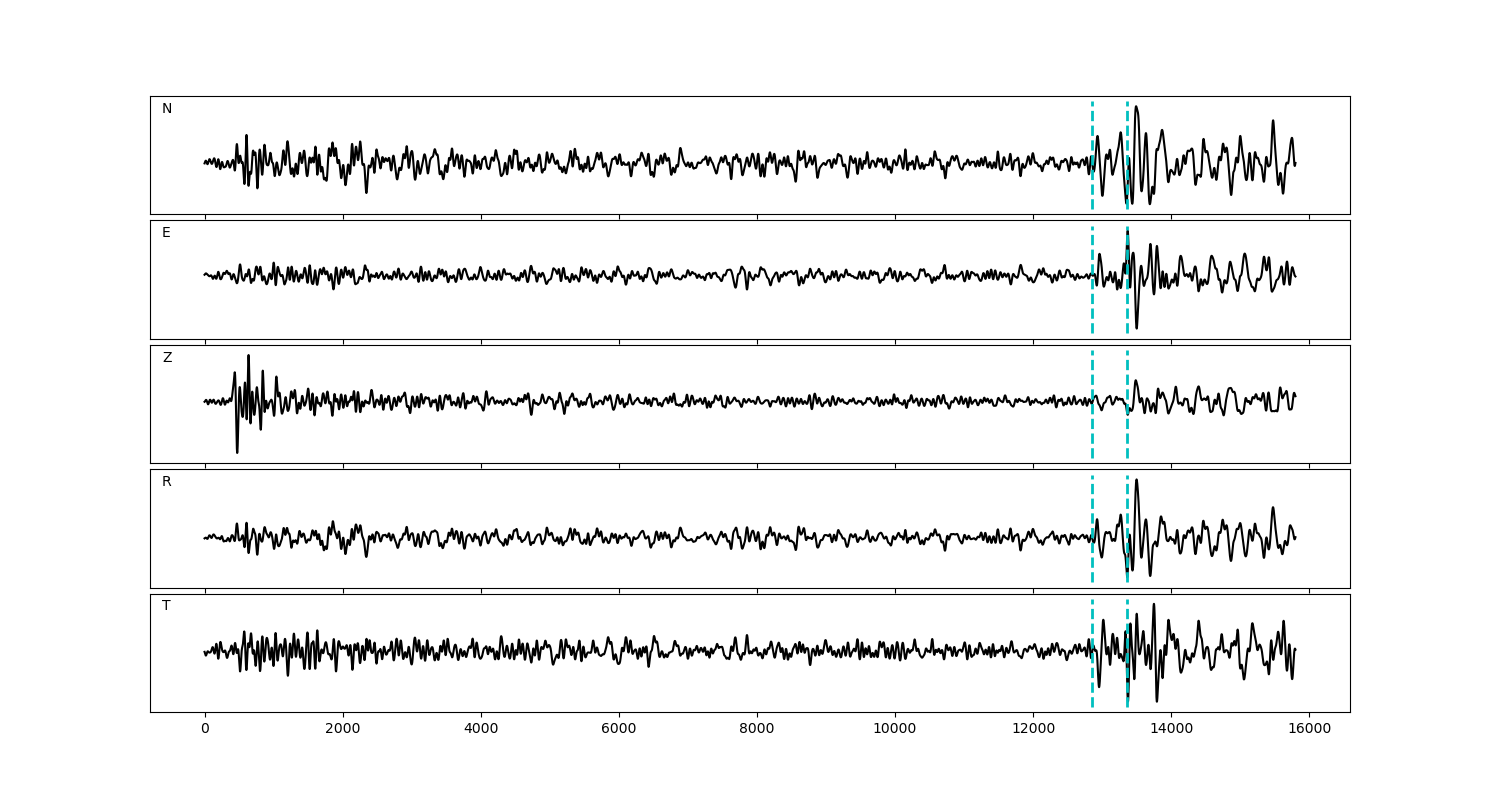Click the R component label
Screen dimensions: 1500x800
(167, 482)
